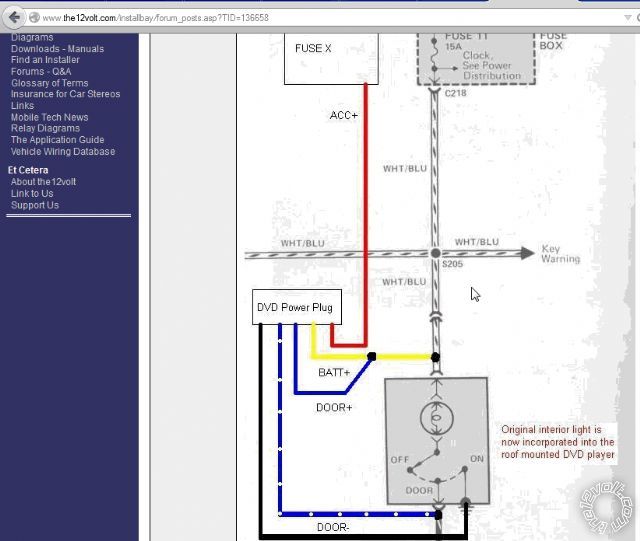Click the globe site icon in address bar
The image size is (640, 541).
click(35, 18)
